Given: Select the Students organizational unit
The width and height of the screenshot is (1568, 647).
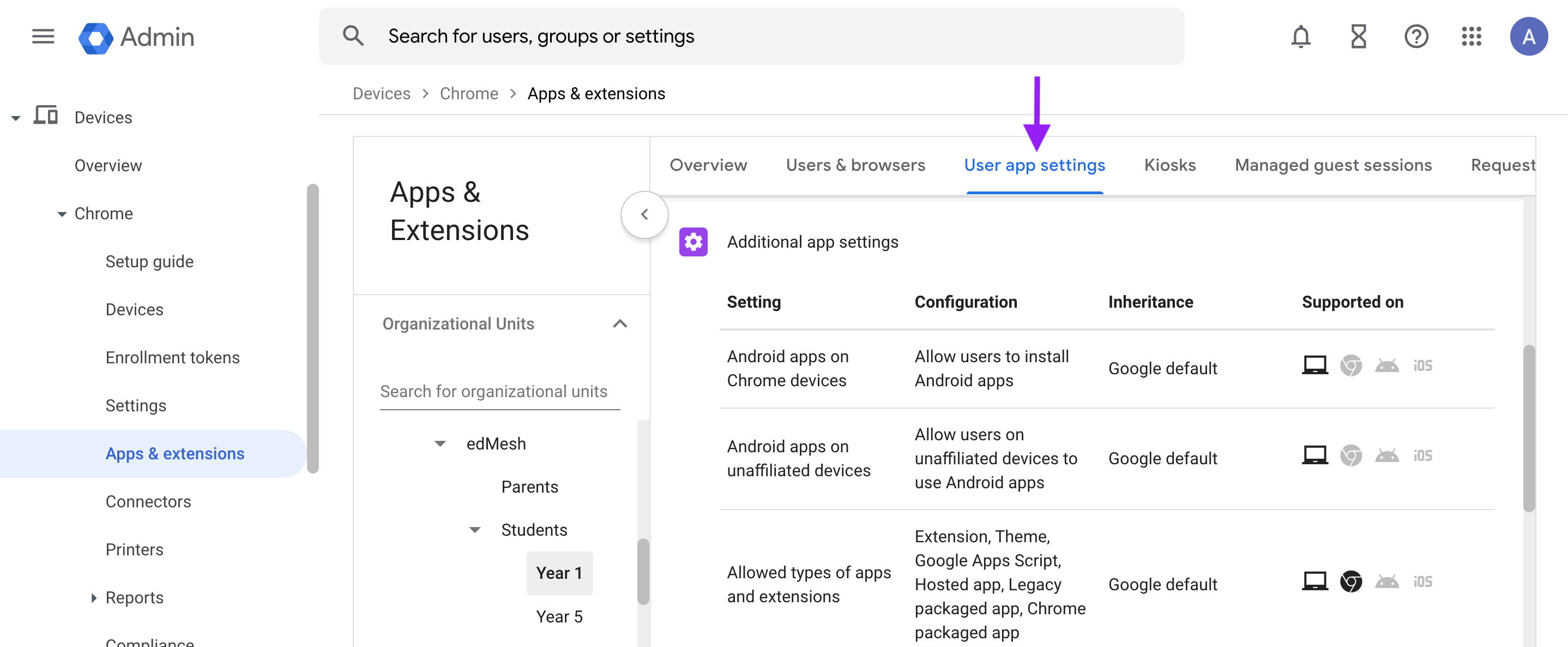Looking at the screenshot, I should (x=534, y=530).
